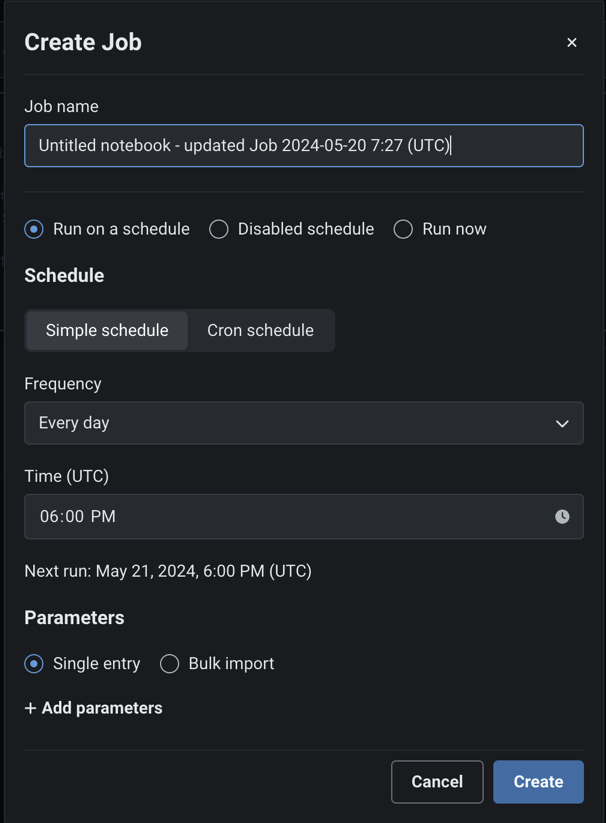This screenshot has height=823, width=606.
Task: Click the minutes value in Time field
Action: pyautogui.click(x=73, y=517)
